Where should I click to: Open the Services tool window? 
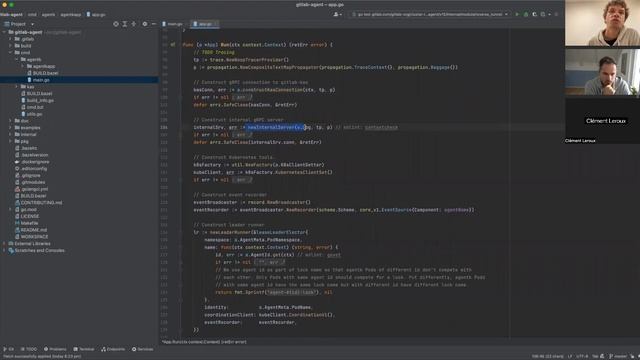[x=142, y=349]
